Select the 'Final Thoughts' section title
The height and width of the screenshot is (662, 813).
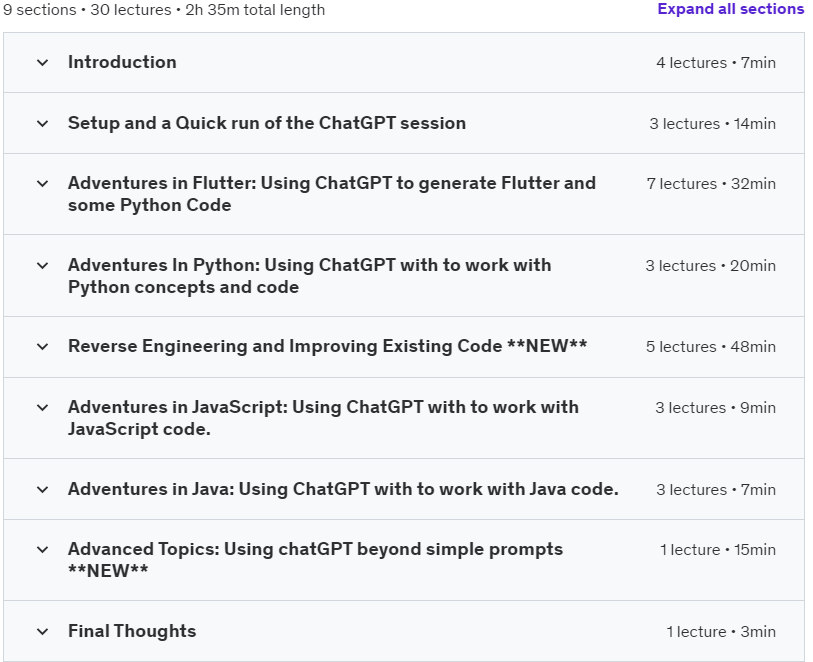pos(132,631)
